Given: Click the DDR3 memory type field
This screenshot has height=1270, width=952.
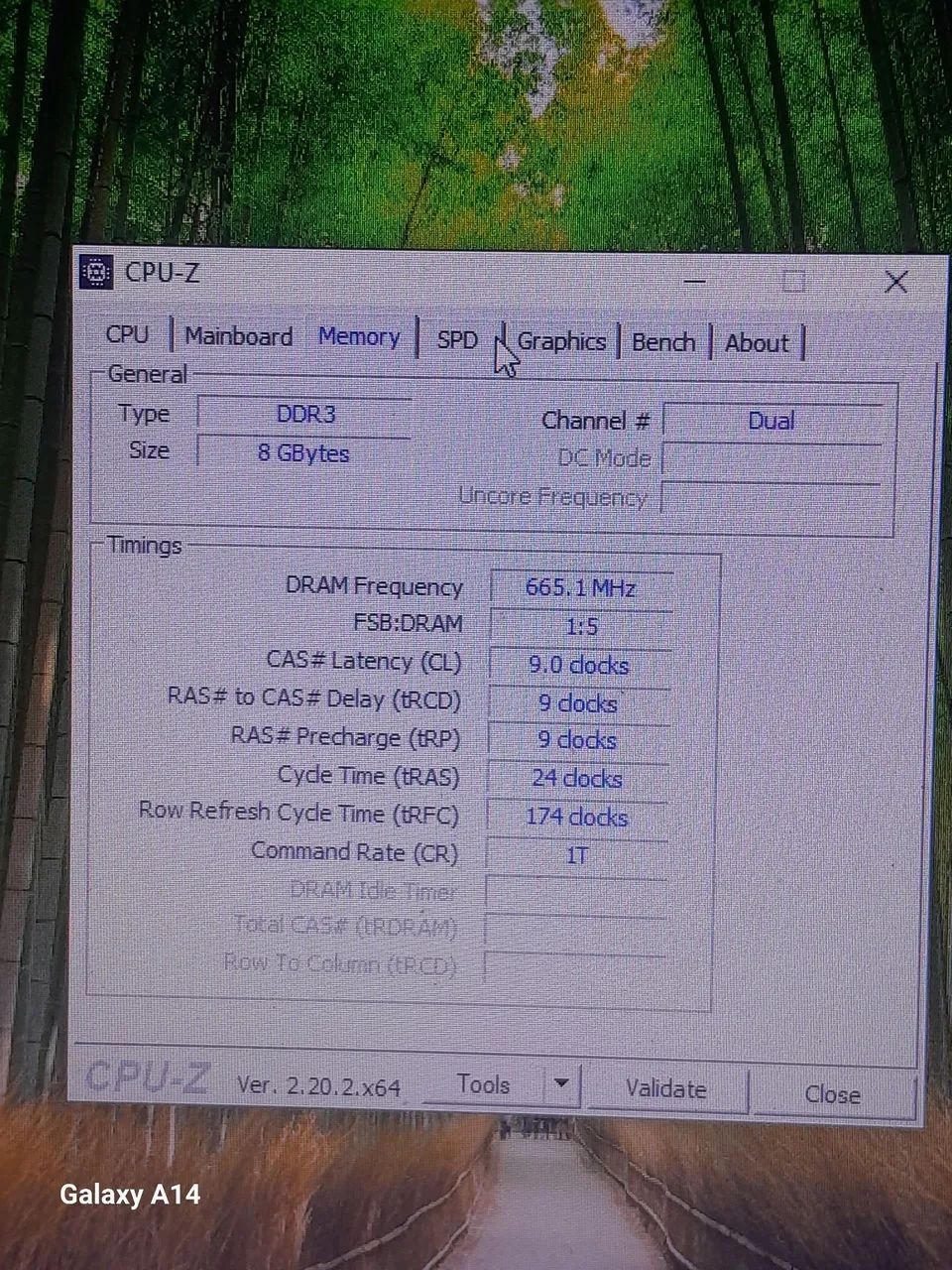Looking at the screenshot, I should [304, 413].
